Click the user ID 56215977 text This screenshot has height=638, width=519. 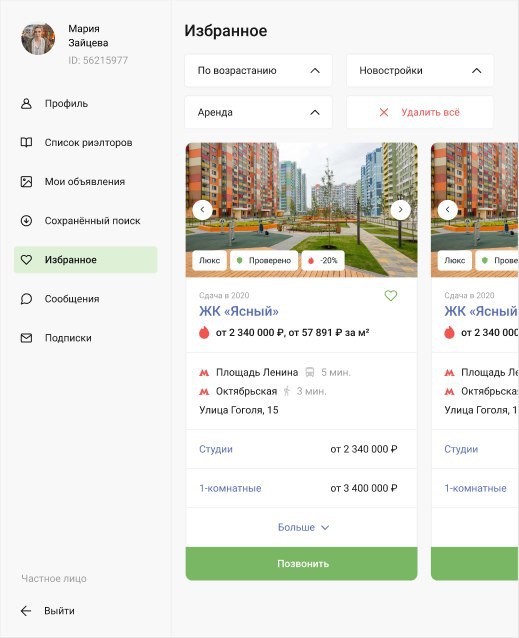click(98, 60)
